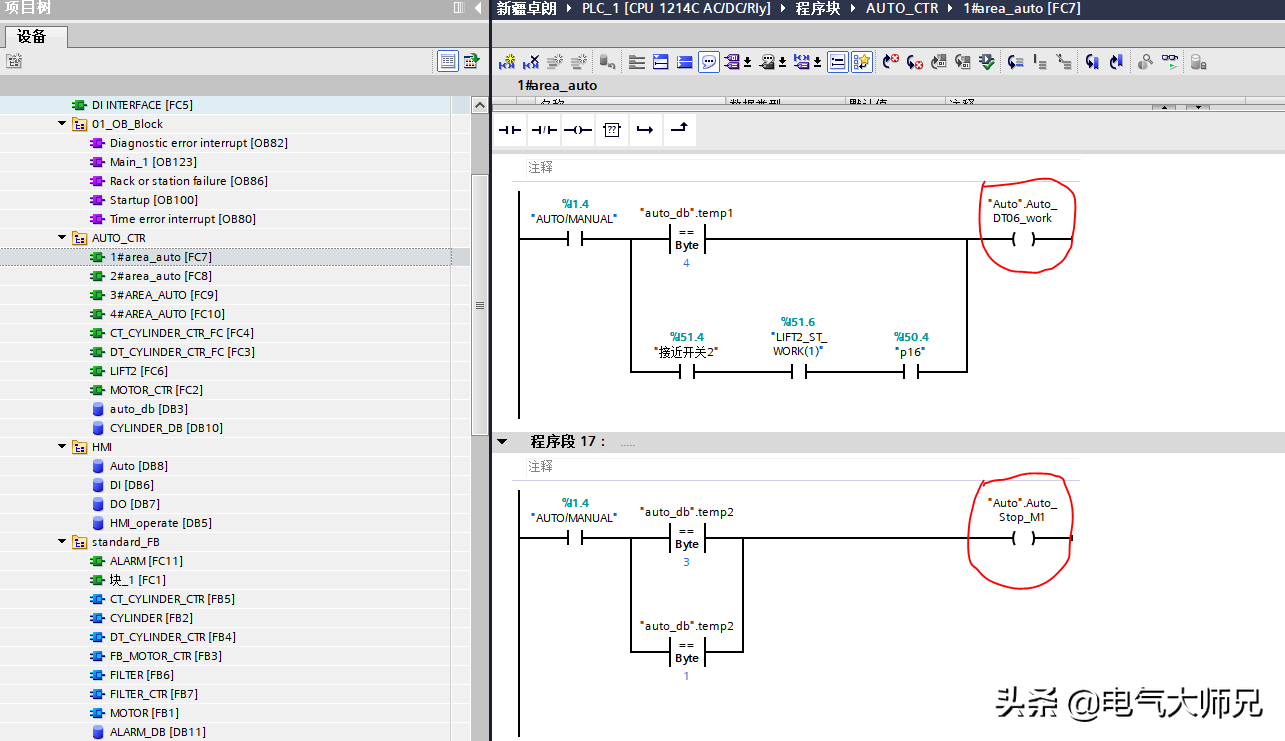Viewport: 1285px width, 741px height.
Task: Insert a normally open contact
Action: tap(511, 130)
